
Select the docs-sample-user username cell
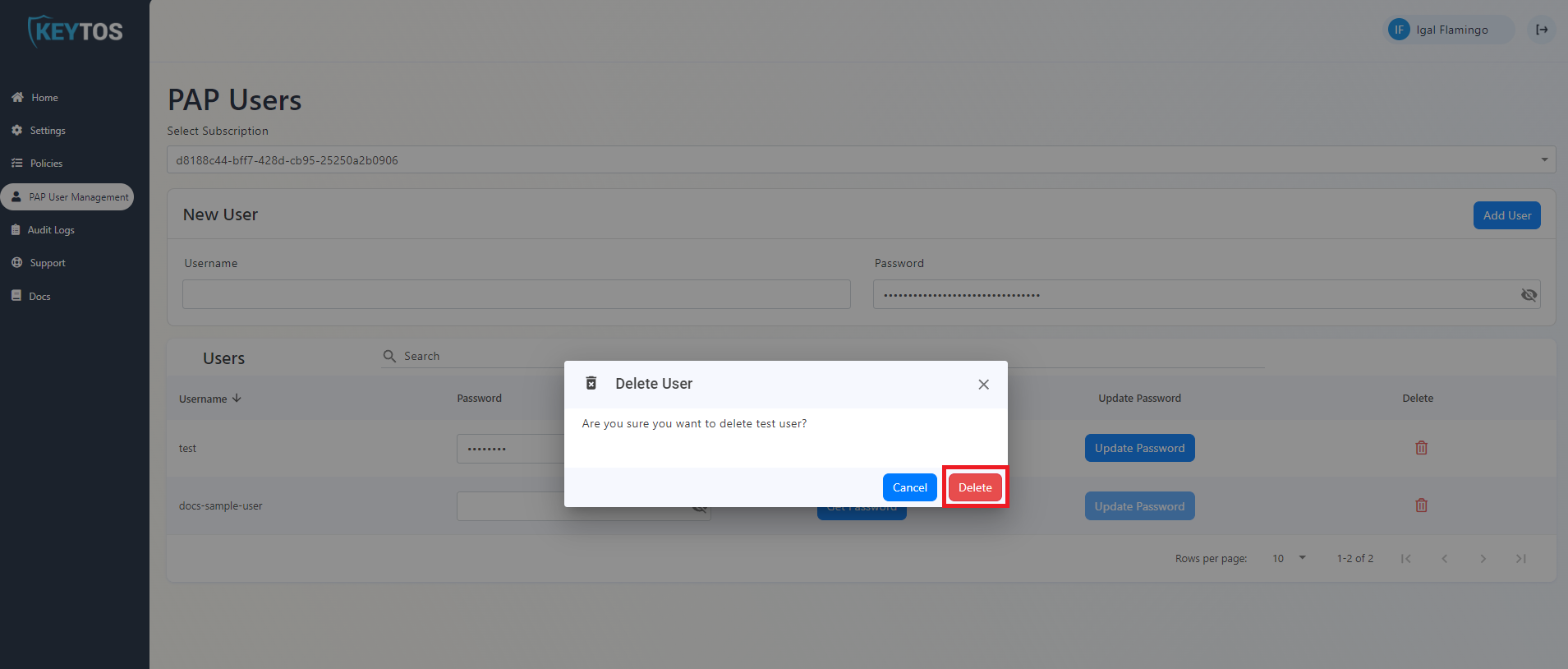coord(220,506)
